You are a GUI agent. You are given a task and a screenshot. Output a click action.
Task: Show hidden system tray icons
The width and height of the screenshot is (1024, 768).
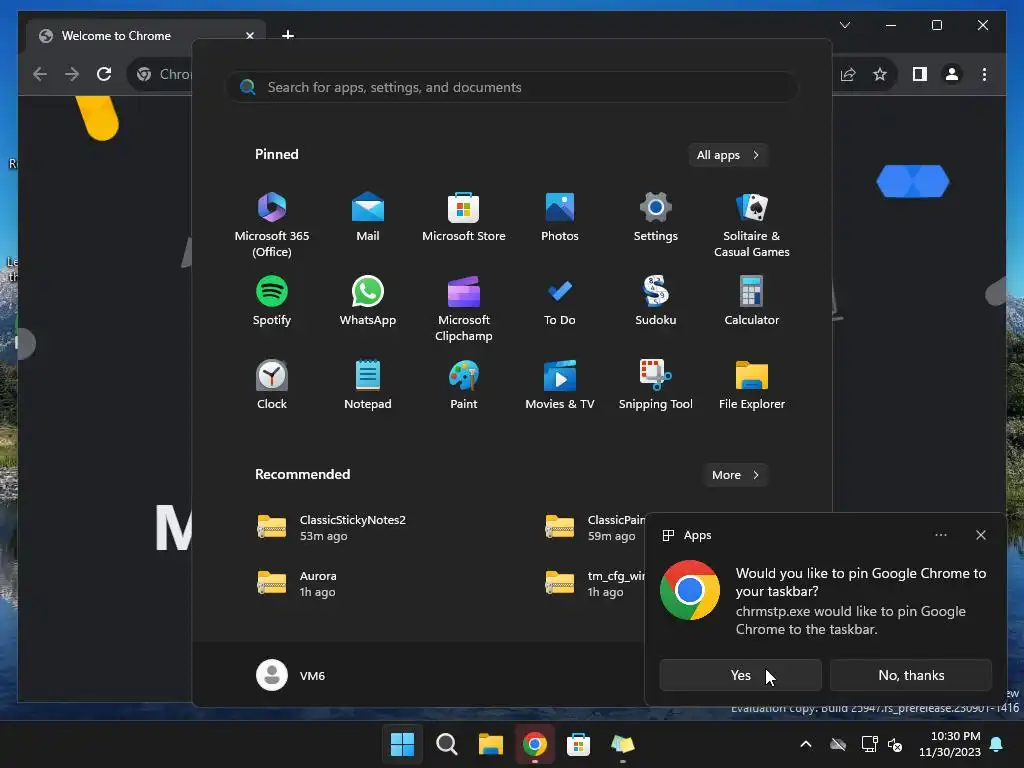[806, 744]
